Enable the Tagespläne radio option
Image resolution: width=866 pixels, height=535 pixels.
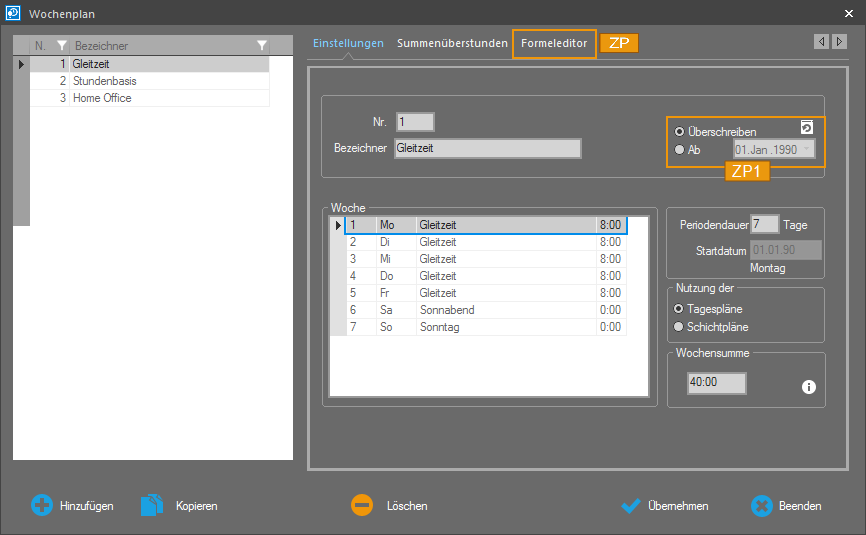[680, 309]
